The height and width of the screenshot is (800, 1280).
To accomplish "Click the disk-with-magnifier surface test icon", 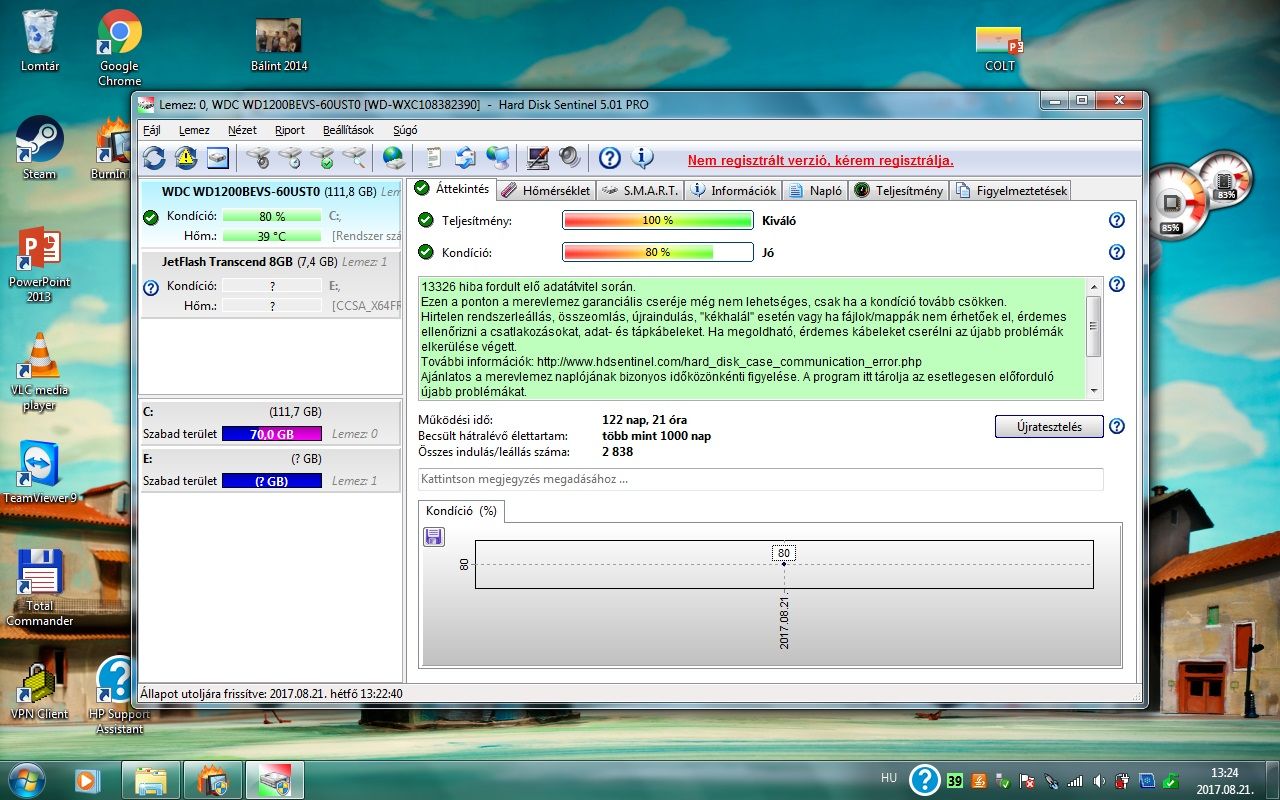I will pos(354,158).
